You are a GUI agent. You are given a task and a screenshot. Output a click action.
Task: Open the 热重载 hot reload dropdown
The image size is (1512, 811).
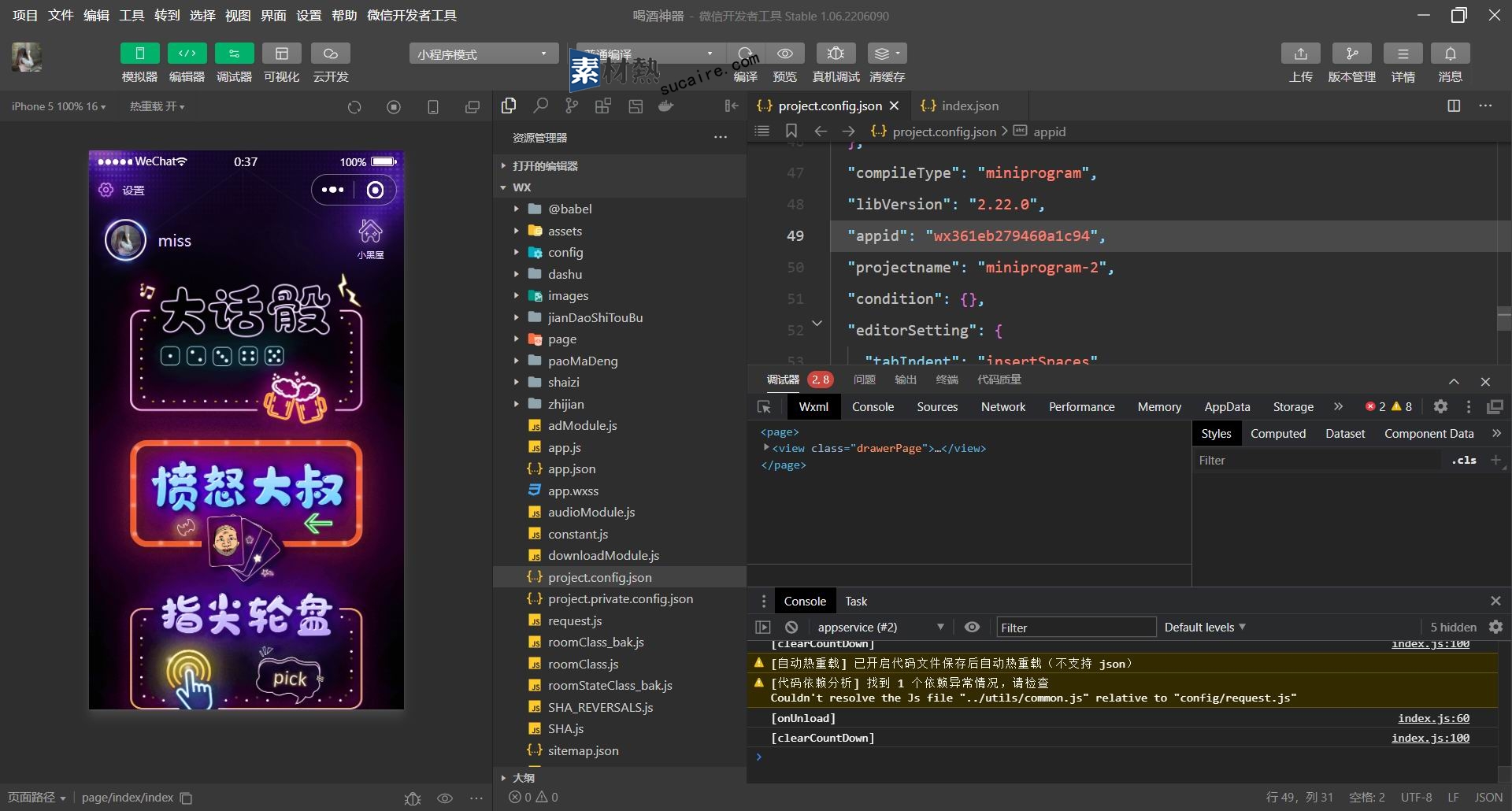point(157,106)
